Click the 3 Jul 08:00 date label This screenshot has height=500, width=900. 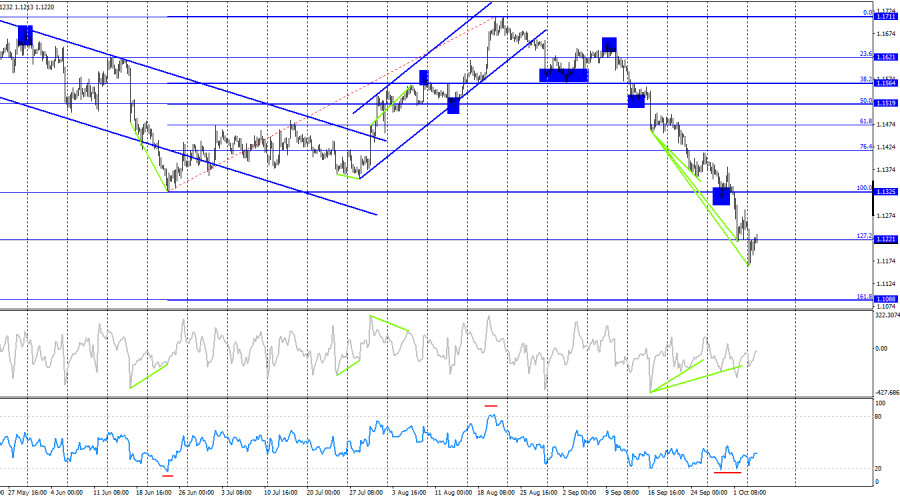click(x=236, y=493)
